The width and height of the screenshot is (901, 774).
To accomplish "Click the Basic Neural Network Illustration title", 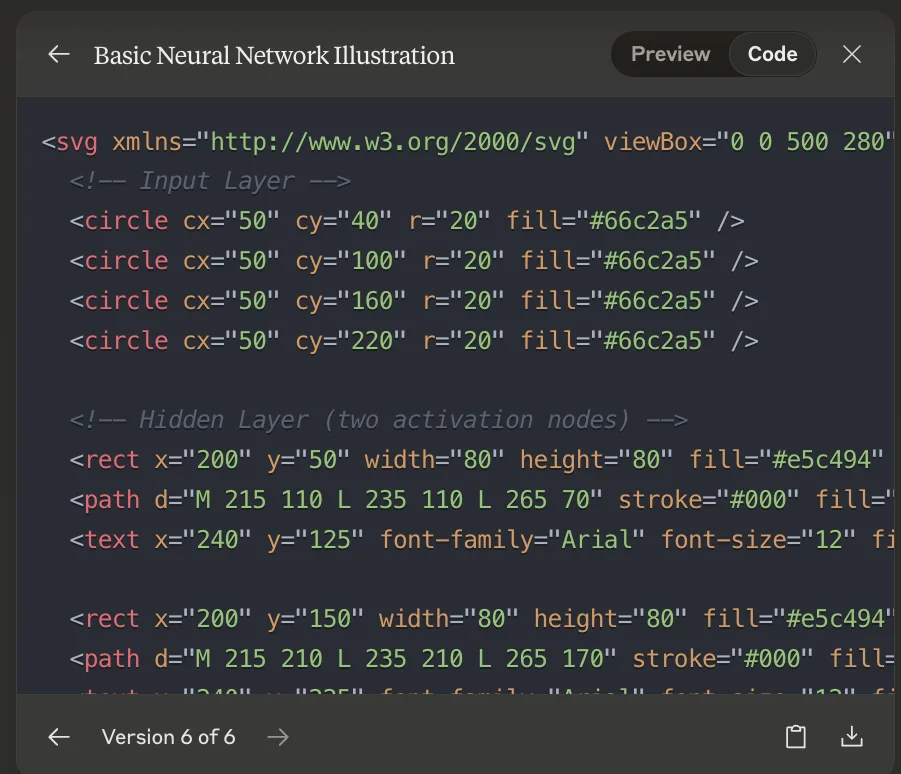I will [273, 55].
